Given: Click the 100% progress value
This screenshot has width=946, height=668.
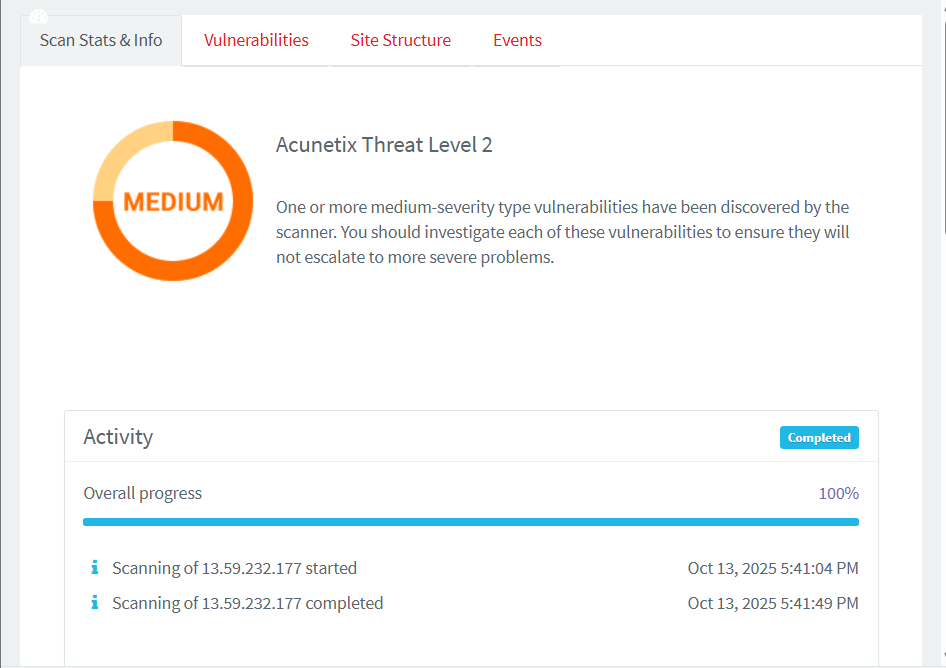Looking at the screenshot, I should (838, 493).
